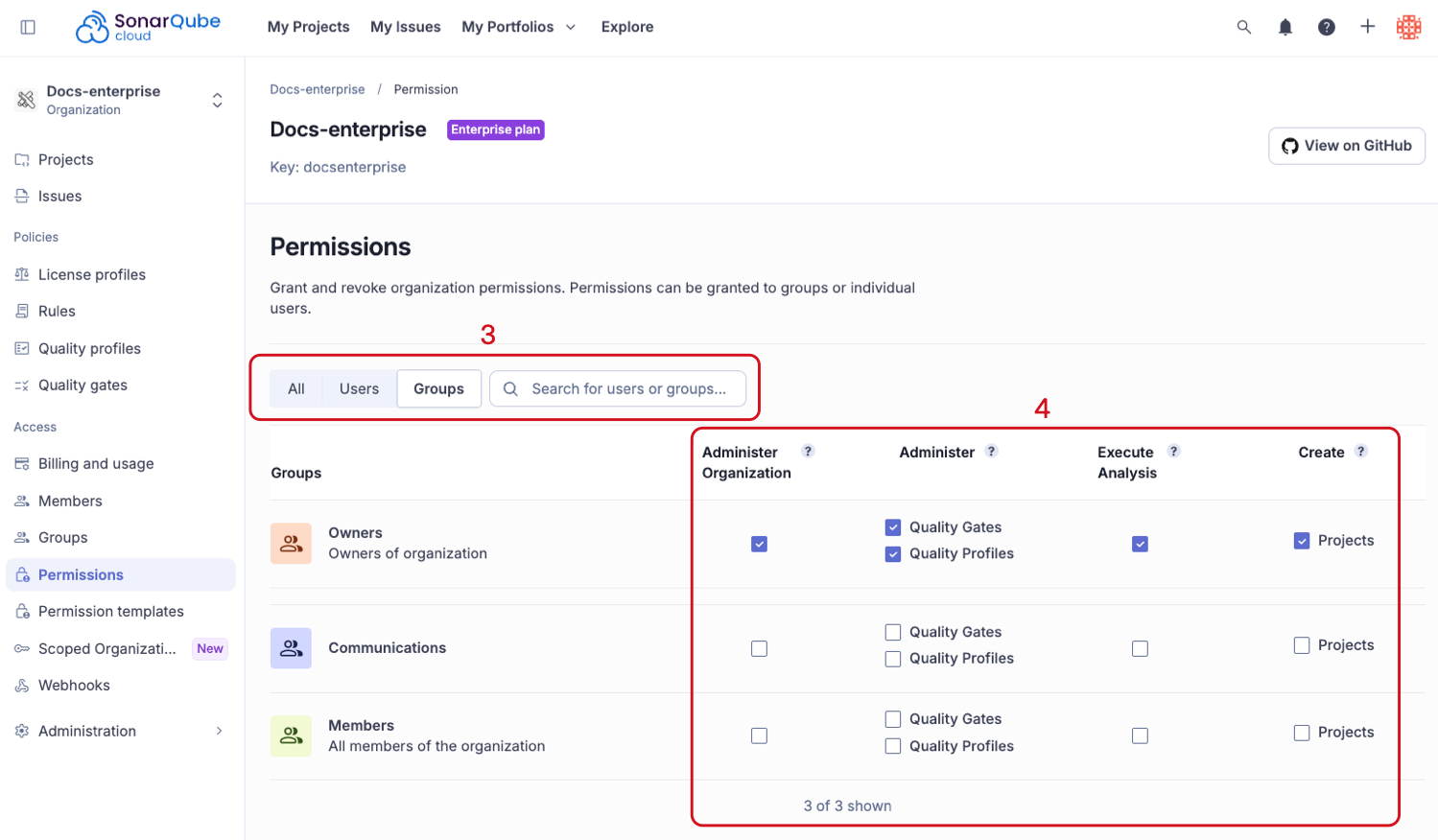
Task: Open License profiles in the sidebar
Action: click(120, 274)
